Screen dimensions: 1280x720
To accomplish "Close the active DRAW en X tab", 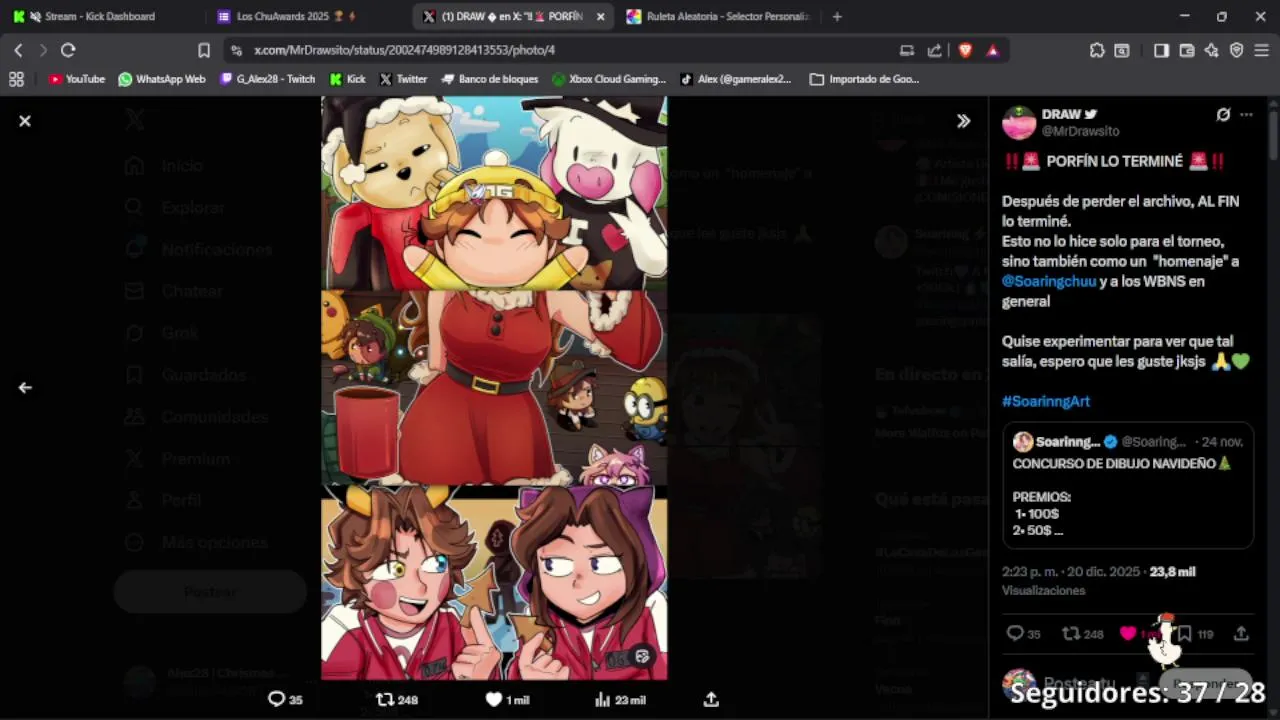I will 600,16.
